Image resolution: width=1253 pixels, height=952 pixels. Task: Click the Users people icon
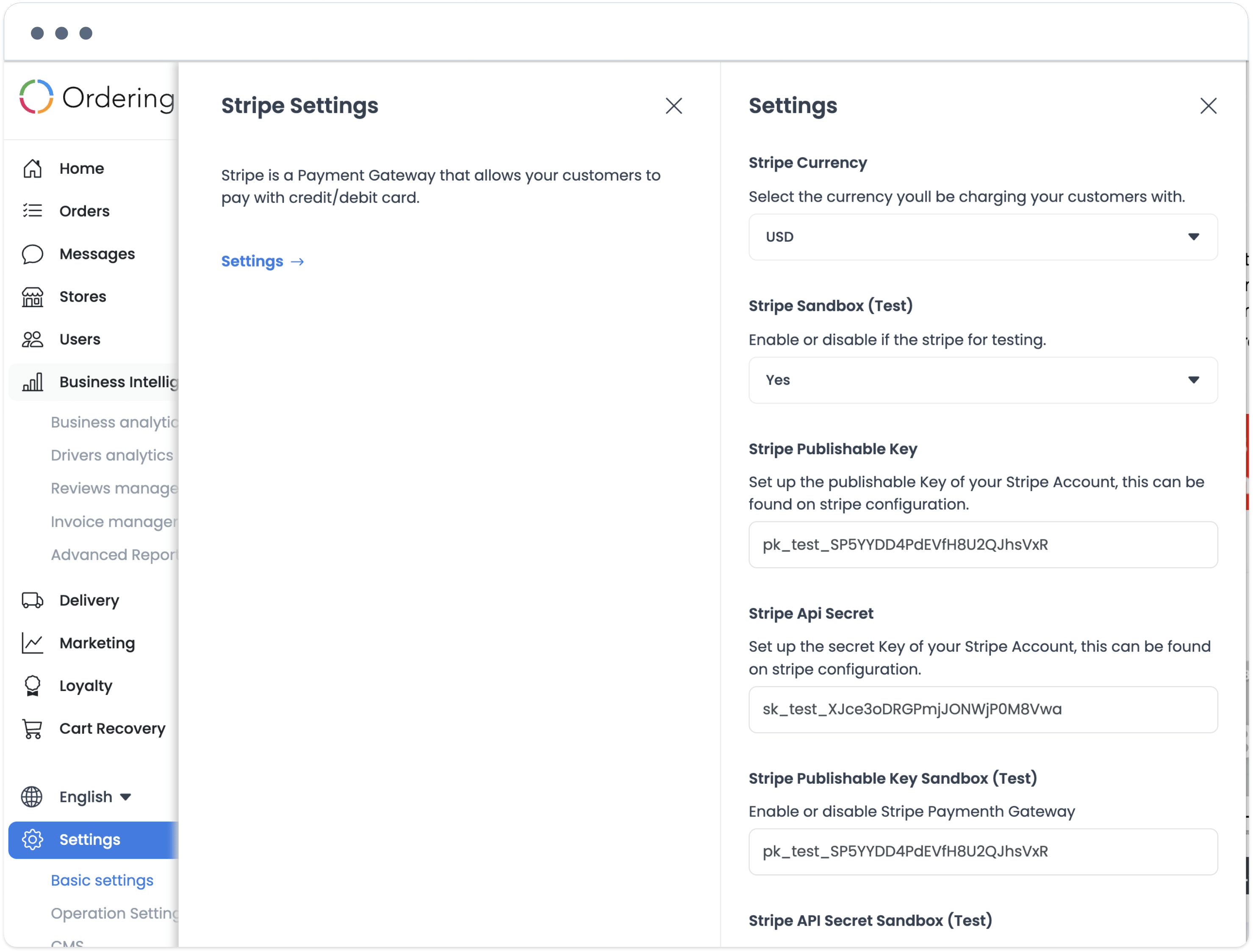(32, 339)
